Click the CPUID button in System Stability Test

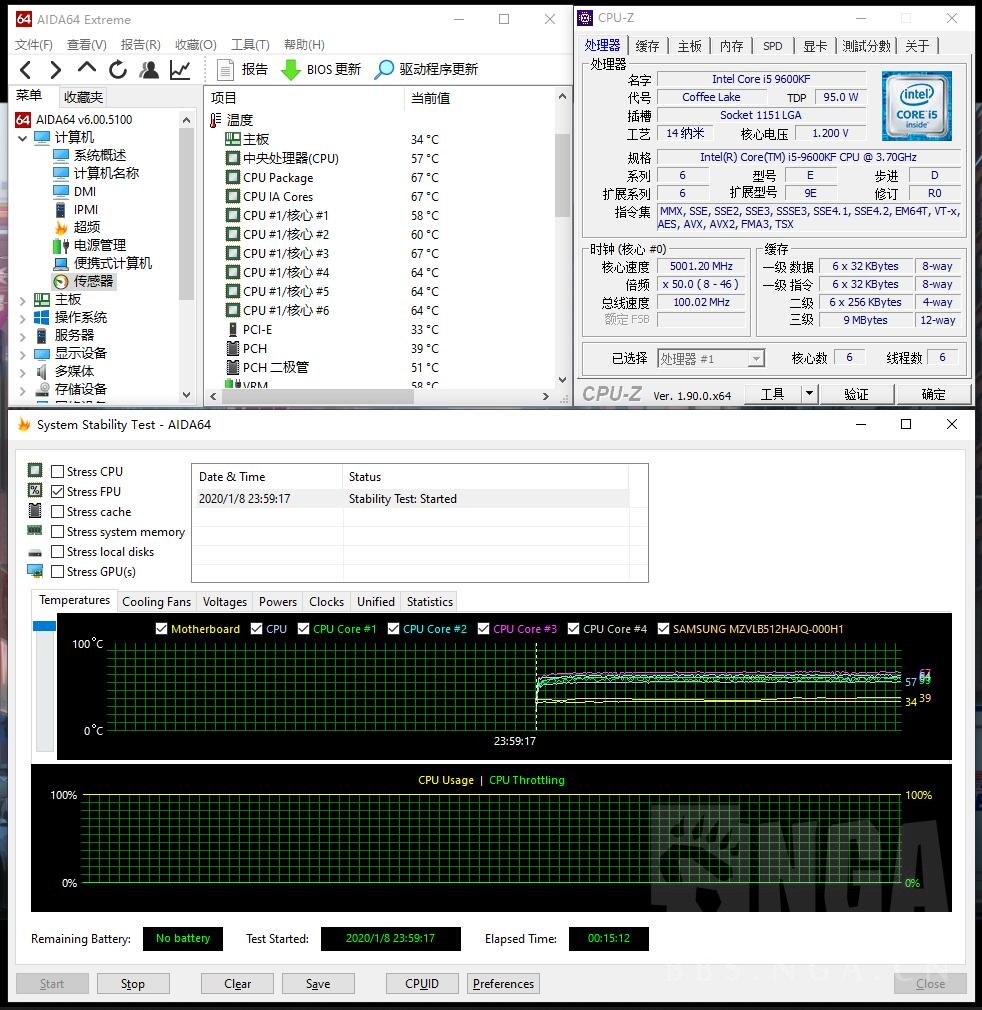coord(422,983)
